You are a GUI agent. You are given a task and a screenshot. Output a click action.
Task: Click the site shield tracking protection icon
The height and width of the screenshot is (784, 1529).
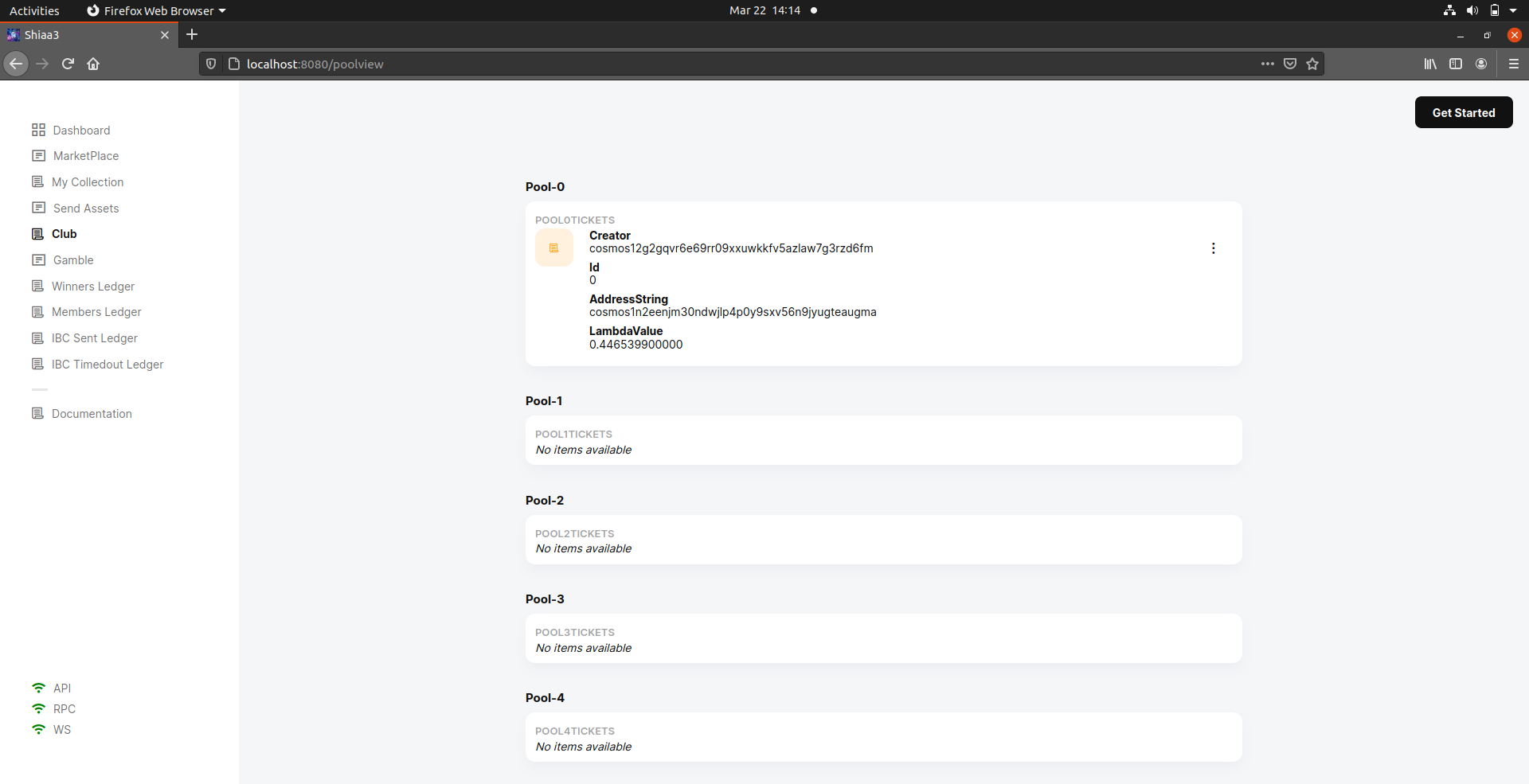[211, 64]
